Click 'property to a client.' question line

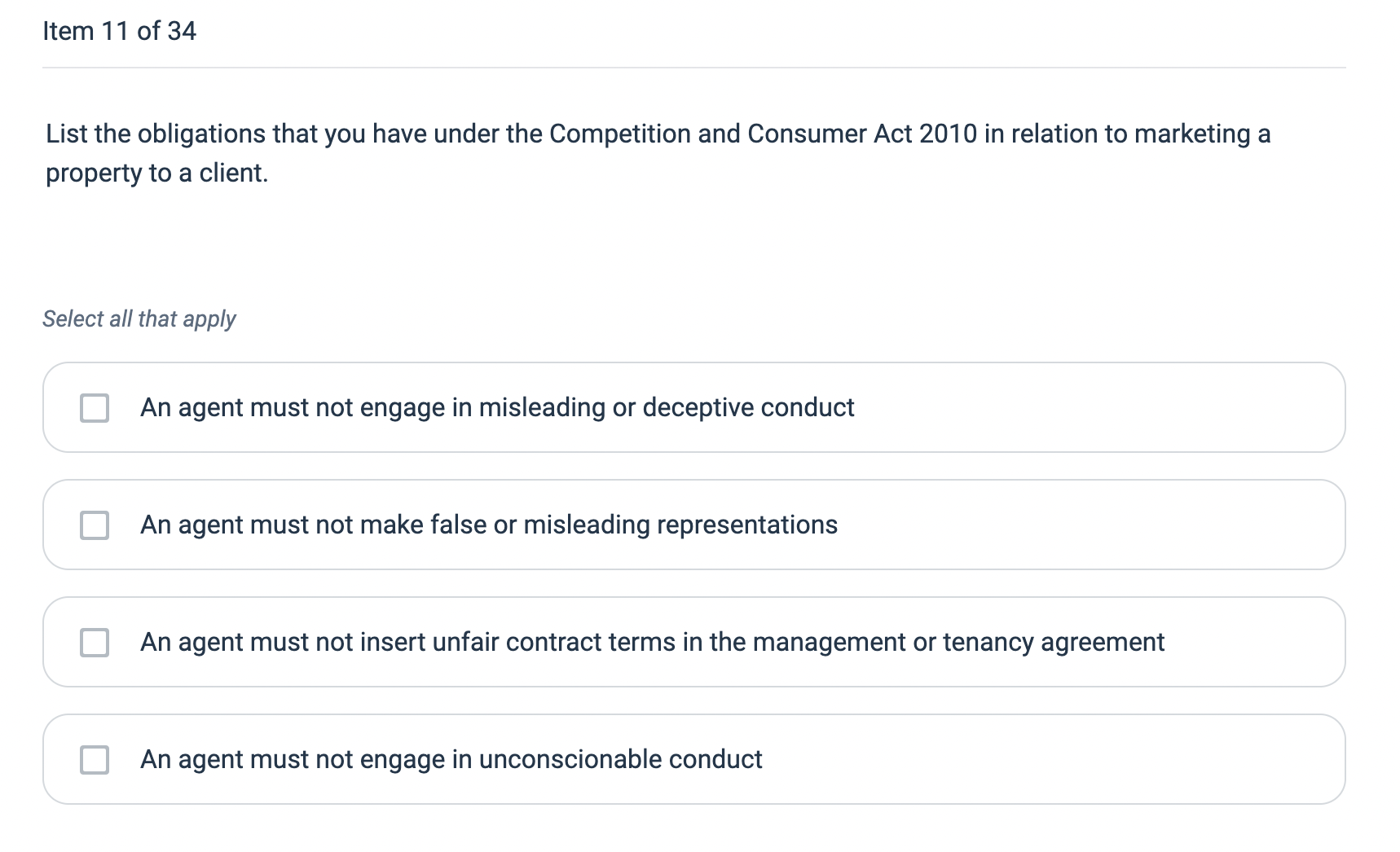tap(156, 173)
